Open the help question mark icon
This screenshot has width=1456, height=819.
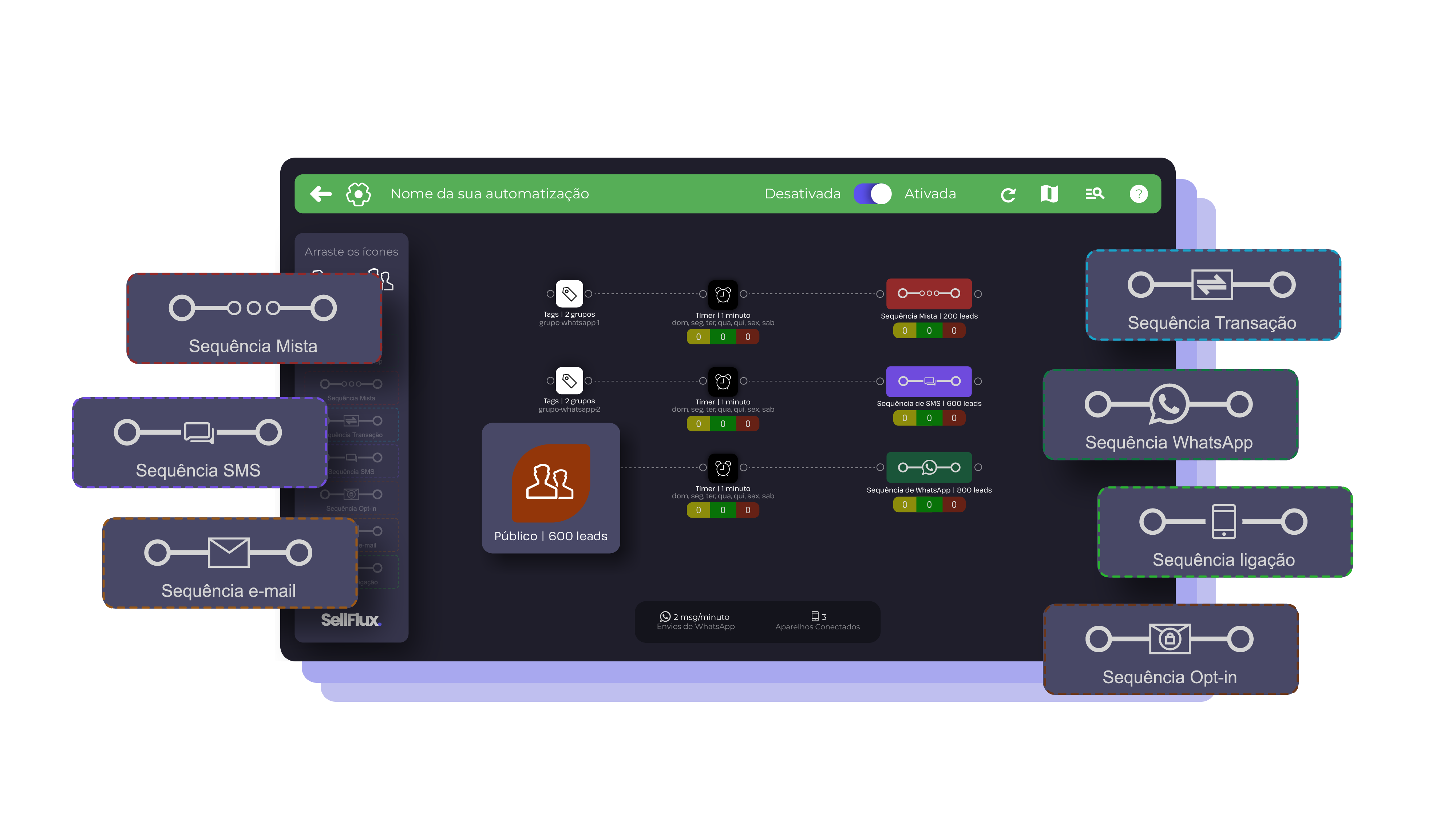[1138, 194]
